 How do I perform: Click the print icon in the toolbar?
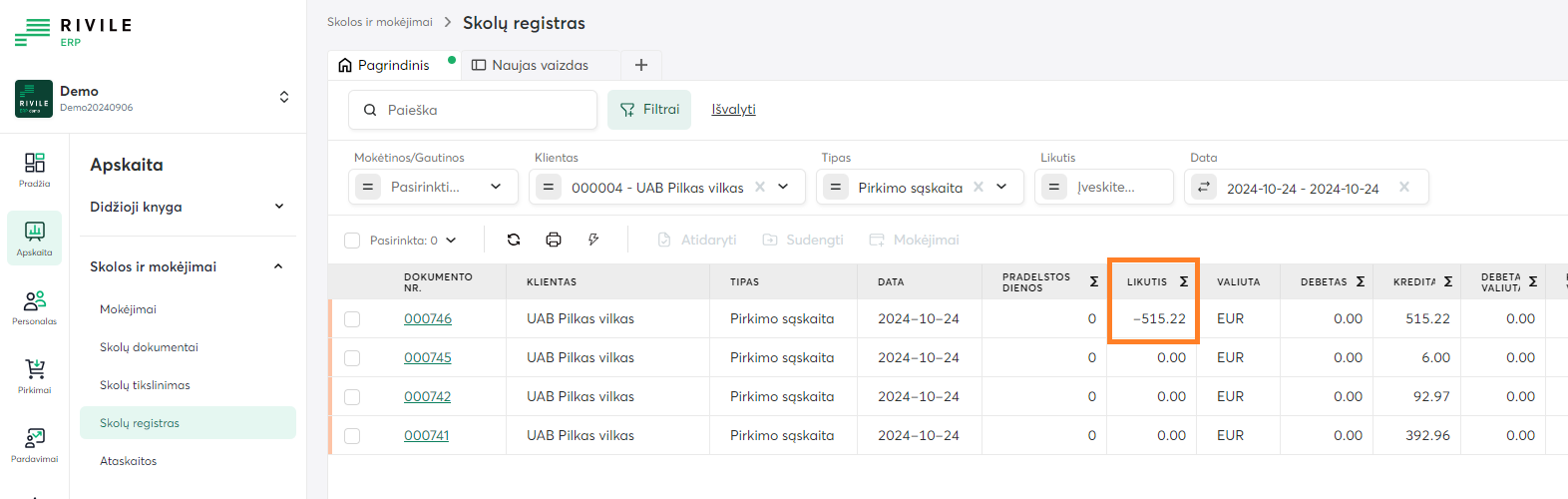554,240
